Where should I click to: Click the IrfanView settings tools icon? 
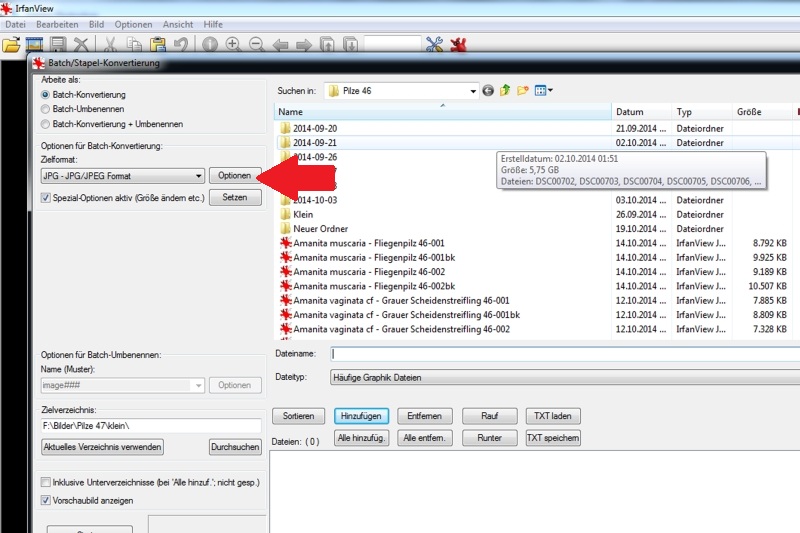(x=434, y=45)
